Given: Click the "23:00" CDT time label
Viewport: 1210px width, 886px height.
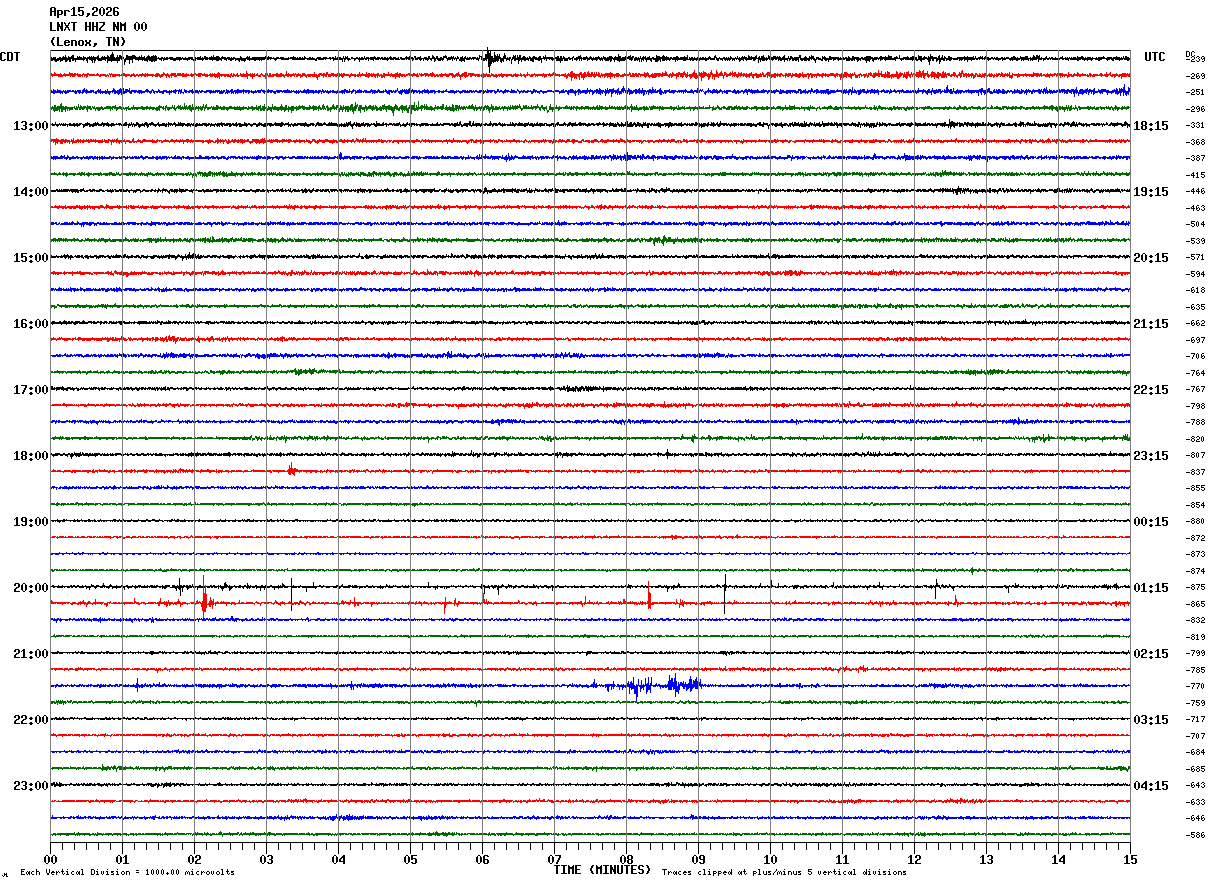Looking at the screenshot, I should 31,786.
